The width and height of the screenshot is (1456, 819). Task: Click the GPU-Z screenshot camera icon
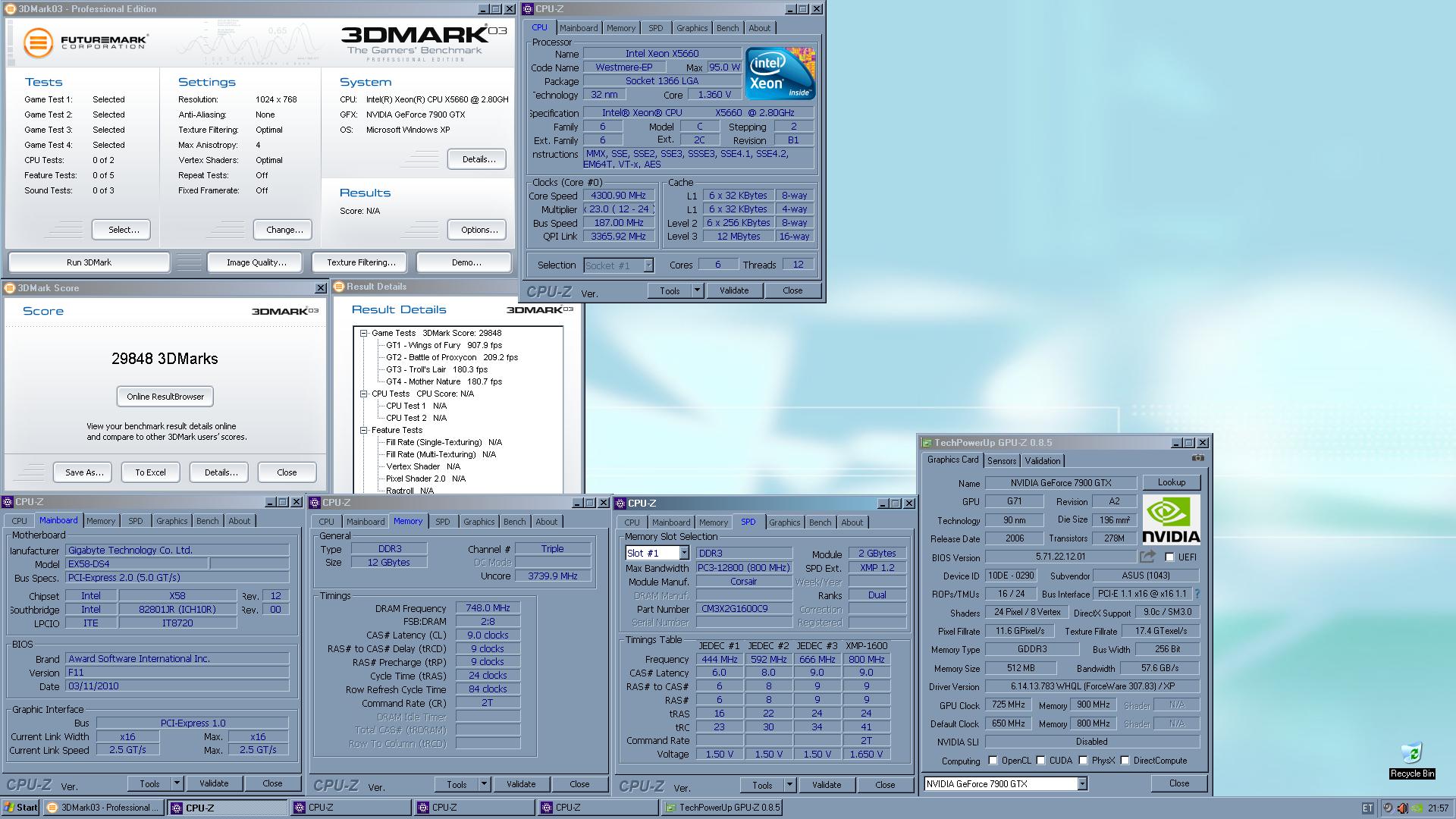1197,458
